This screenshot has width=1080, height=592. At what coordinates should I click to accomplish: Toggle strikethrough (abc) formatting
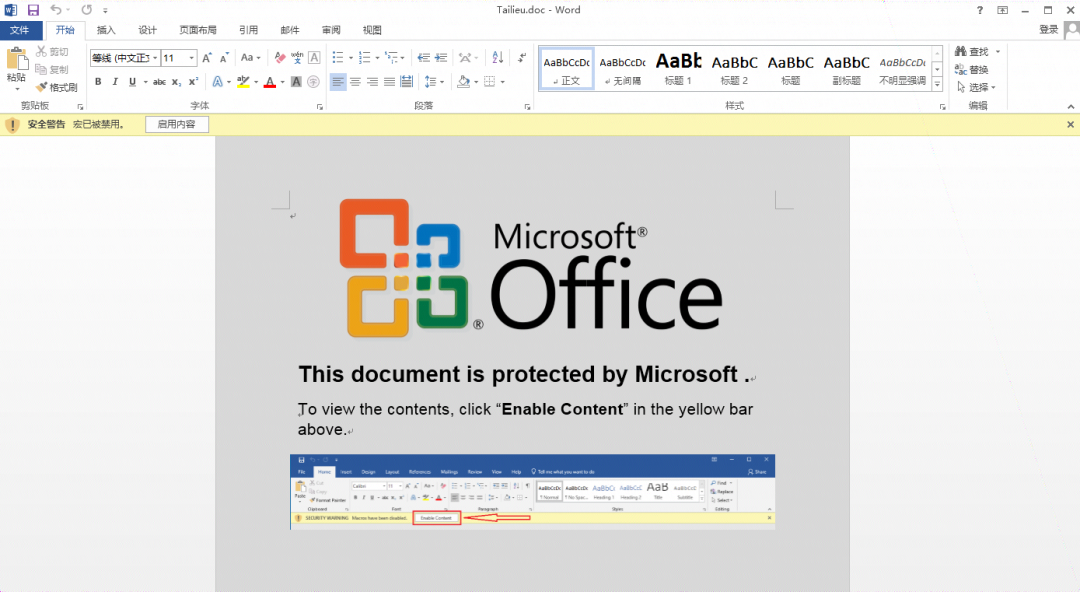159,82
